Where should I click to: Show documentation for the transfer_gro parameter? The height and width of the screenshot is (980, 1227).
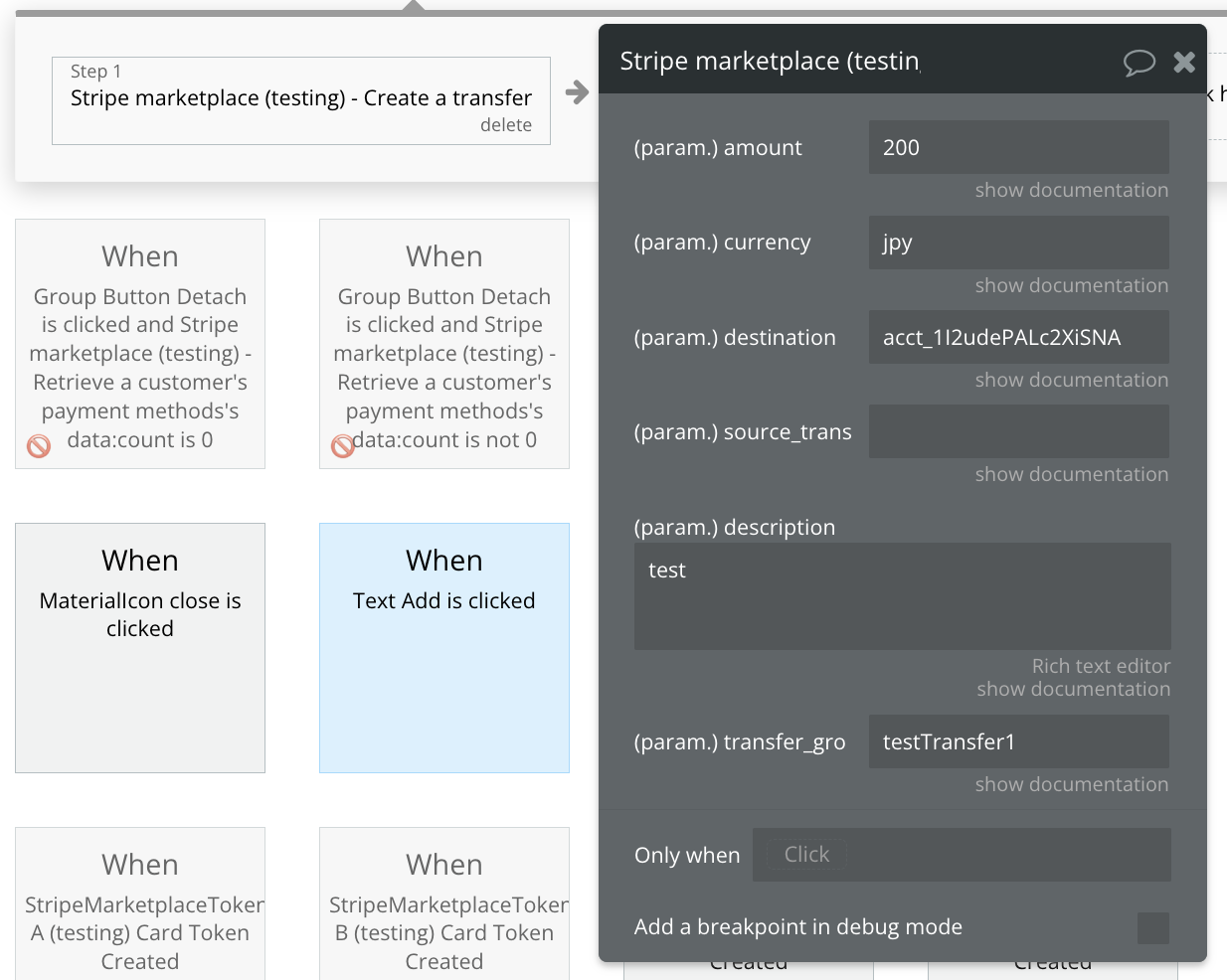point(1072,784)
